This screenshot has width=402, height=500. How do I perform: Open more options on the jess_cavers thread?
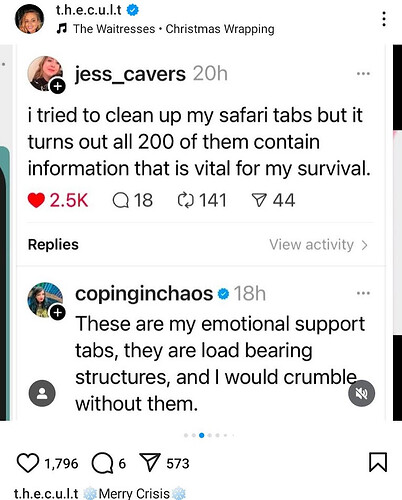tap(363, 74)
